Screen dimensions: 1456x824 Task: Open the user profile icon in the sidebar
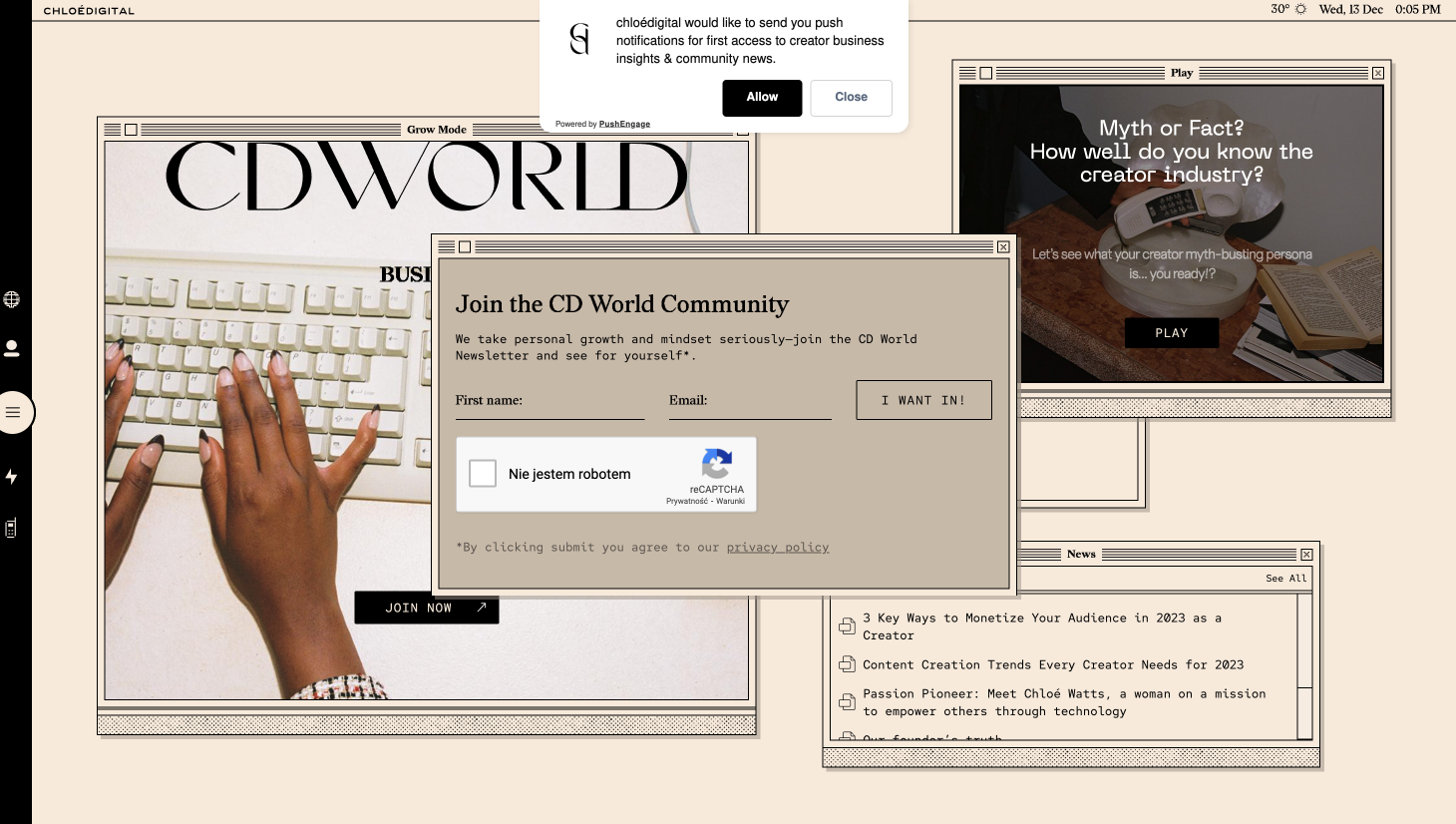[12, 348]
